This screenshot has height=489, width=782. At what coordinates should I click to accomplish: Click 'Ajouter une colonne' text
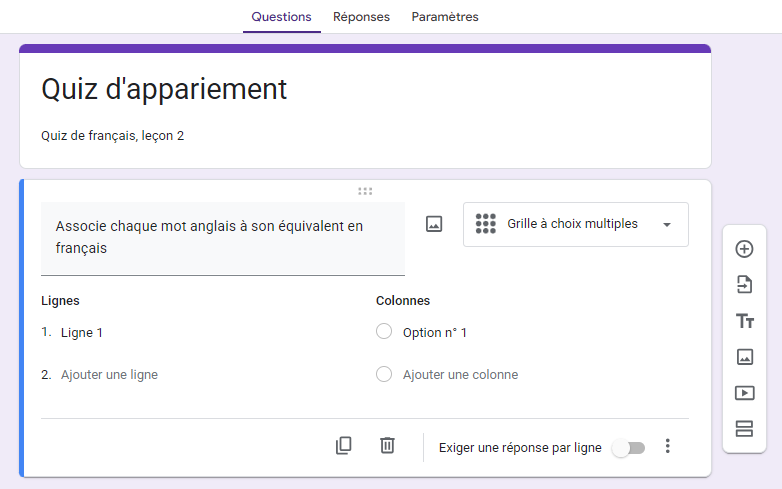point(460,375)
